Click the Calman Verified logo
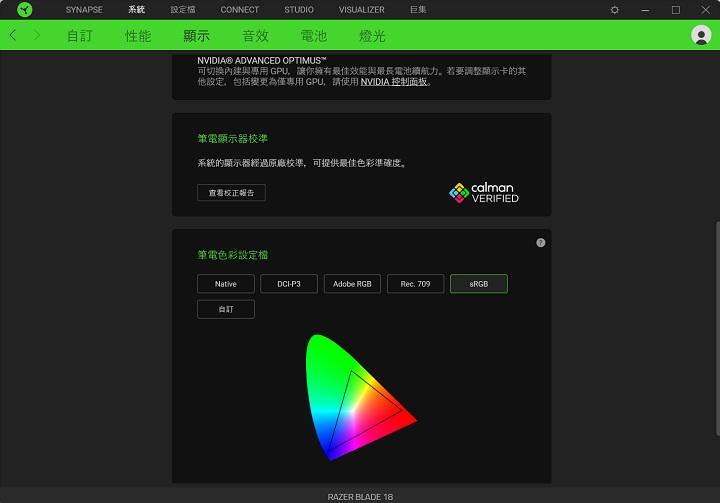The height and width of the screenshot is (503, 720). click(484, 193)
